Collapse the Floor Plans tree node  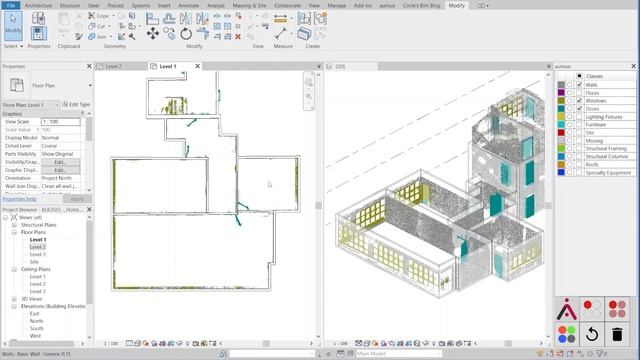point(14,232)
